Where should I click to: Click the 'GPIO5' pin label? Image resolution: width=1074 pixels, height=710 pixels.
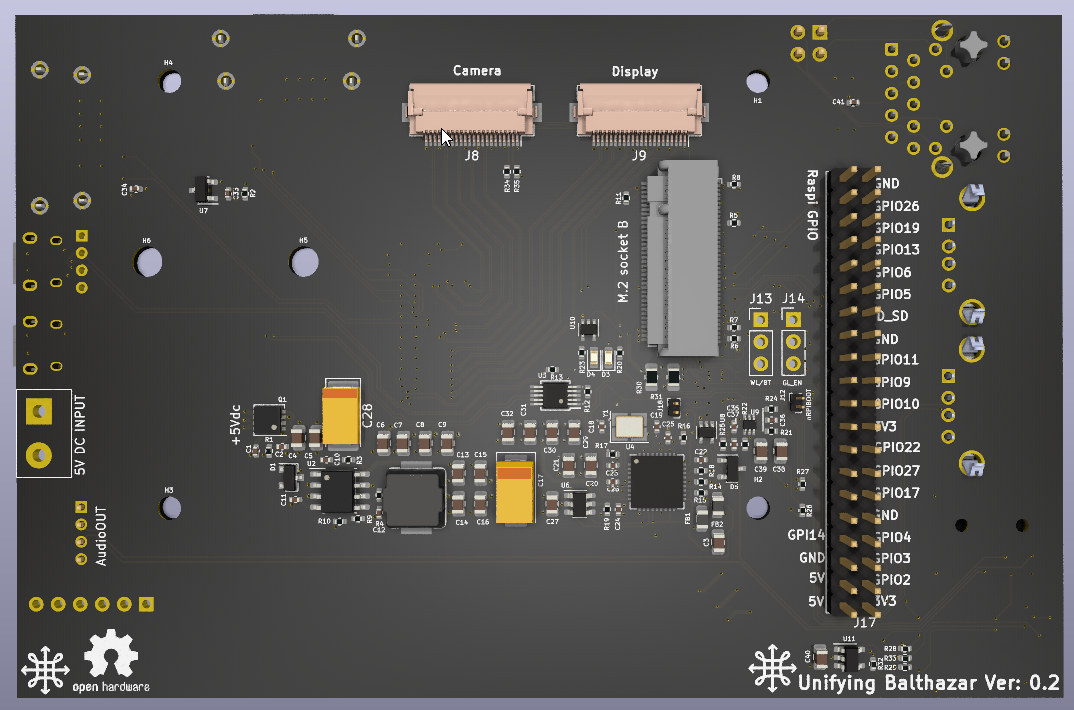tap(893, 294)
